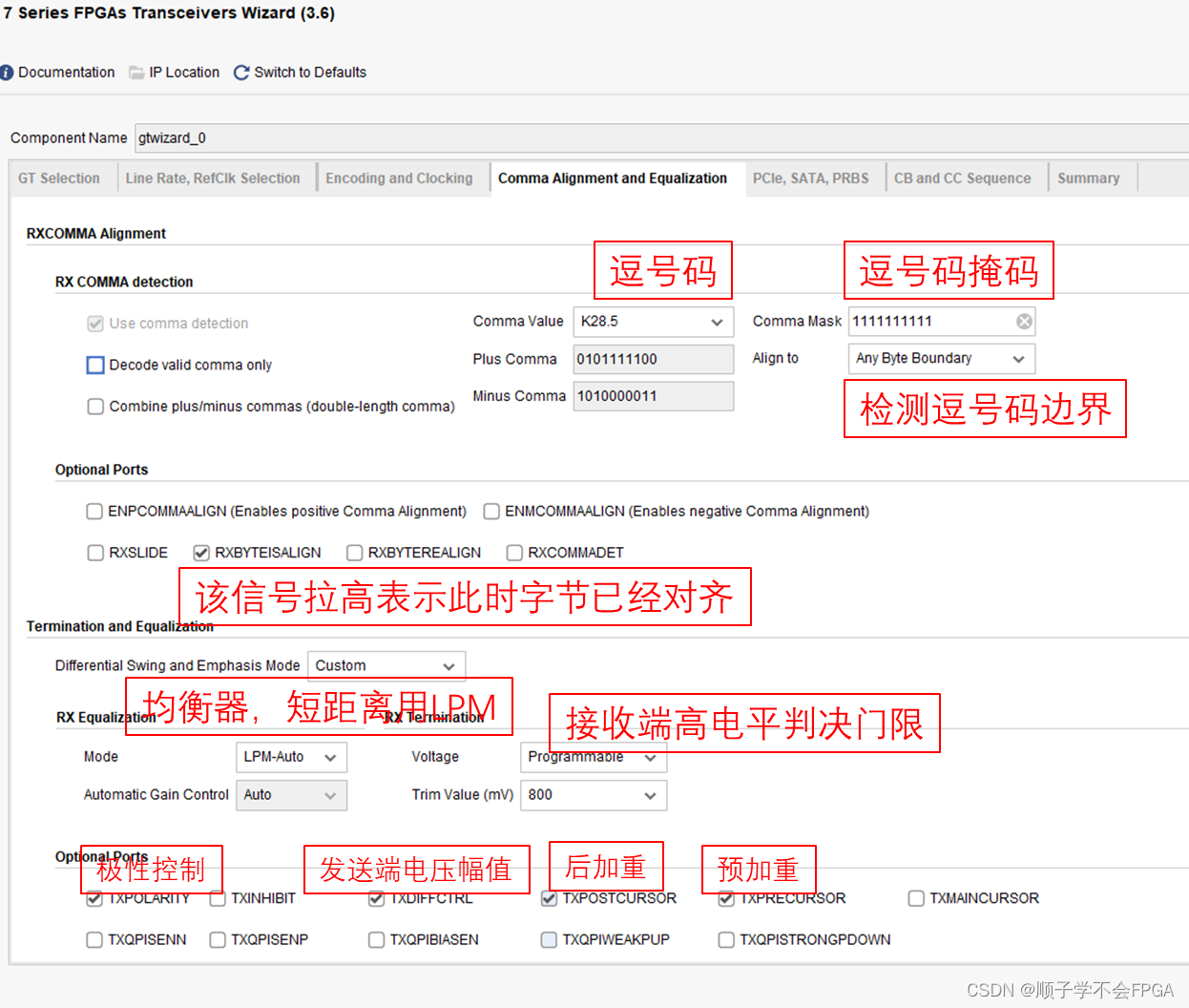Enable the TXMAINCURSOR checkbox

tap(916, 898)
